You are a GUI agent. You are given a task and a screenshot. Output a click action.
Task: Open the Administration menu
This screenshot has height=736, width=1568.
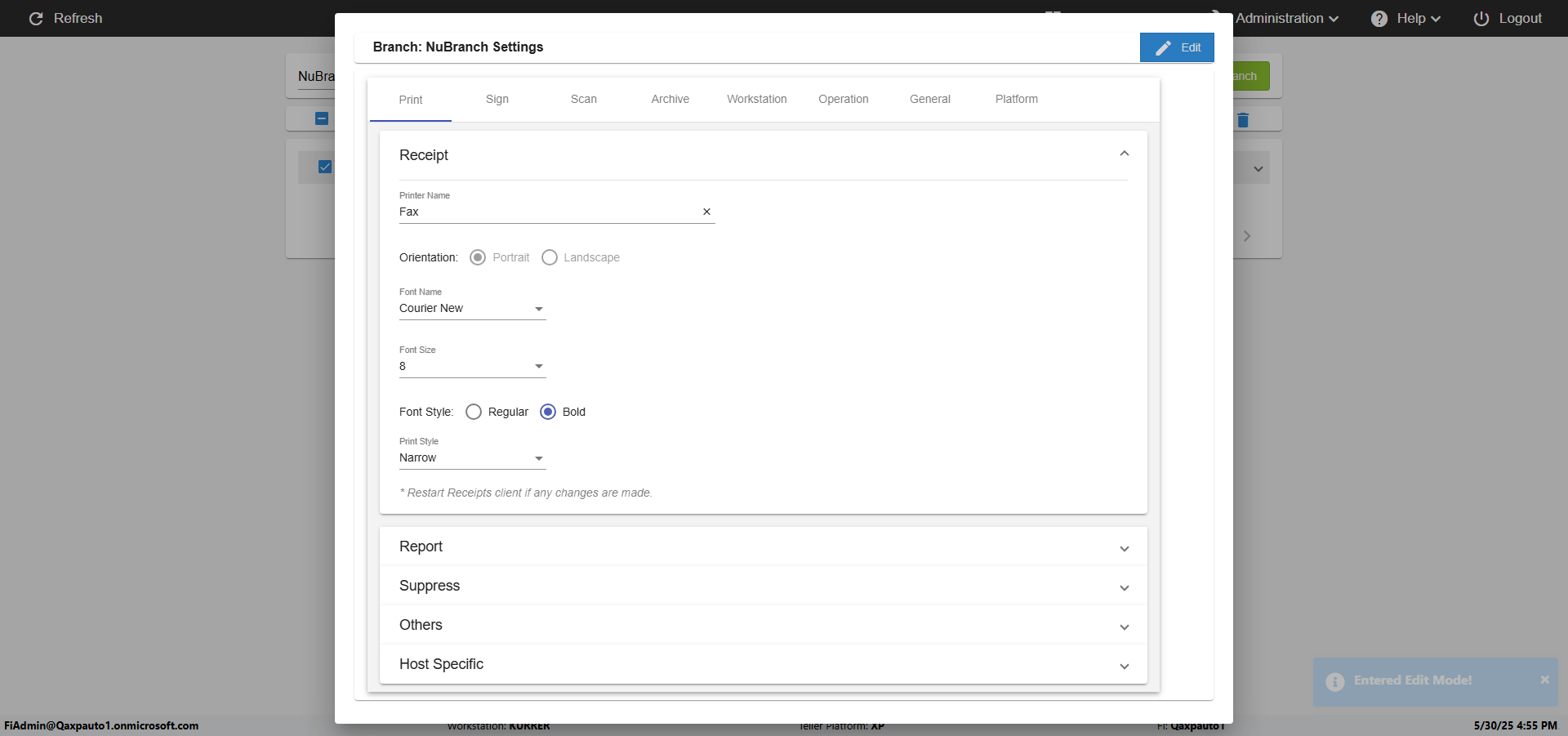coord(1286,18)
